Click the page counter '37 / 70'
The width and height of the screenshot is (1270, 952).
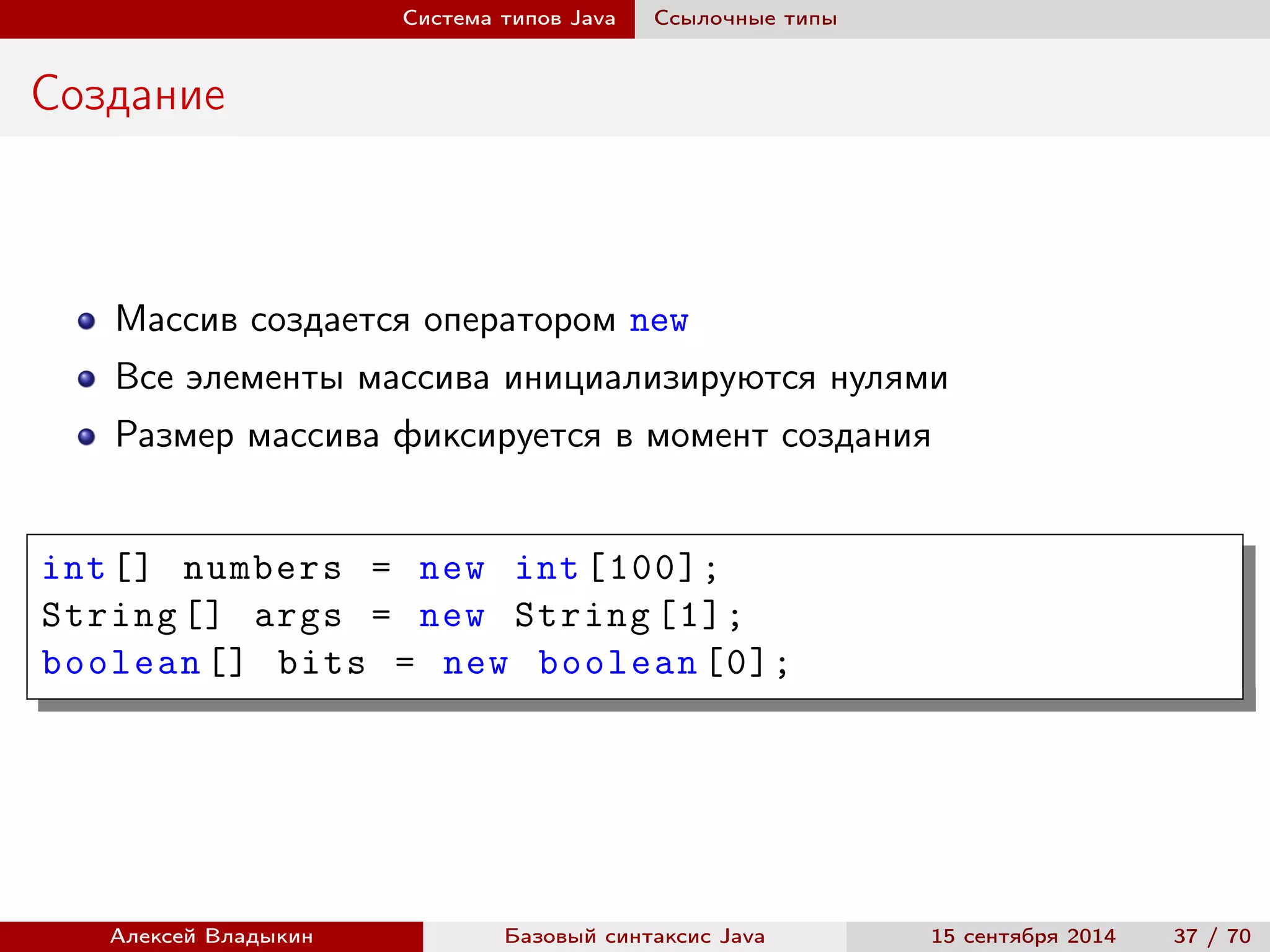(x=1212, y=936)
